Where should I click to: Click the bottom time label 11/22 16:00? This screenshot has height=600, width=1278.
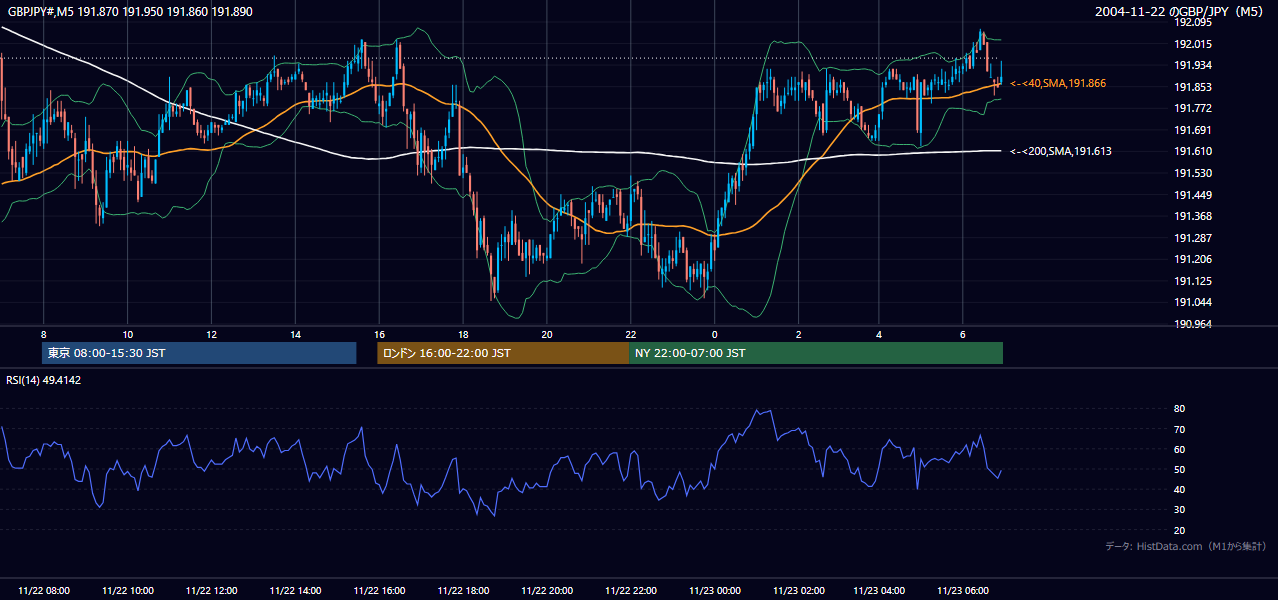379,591
